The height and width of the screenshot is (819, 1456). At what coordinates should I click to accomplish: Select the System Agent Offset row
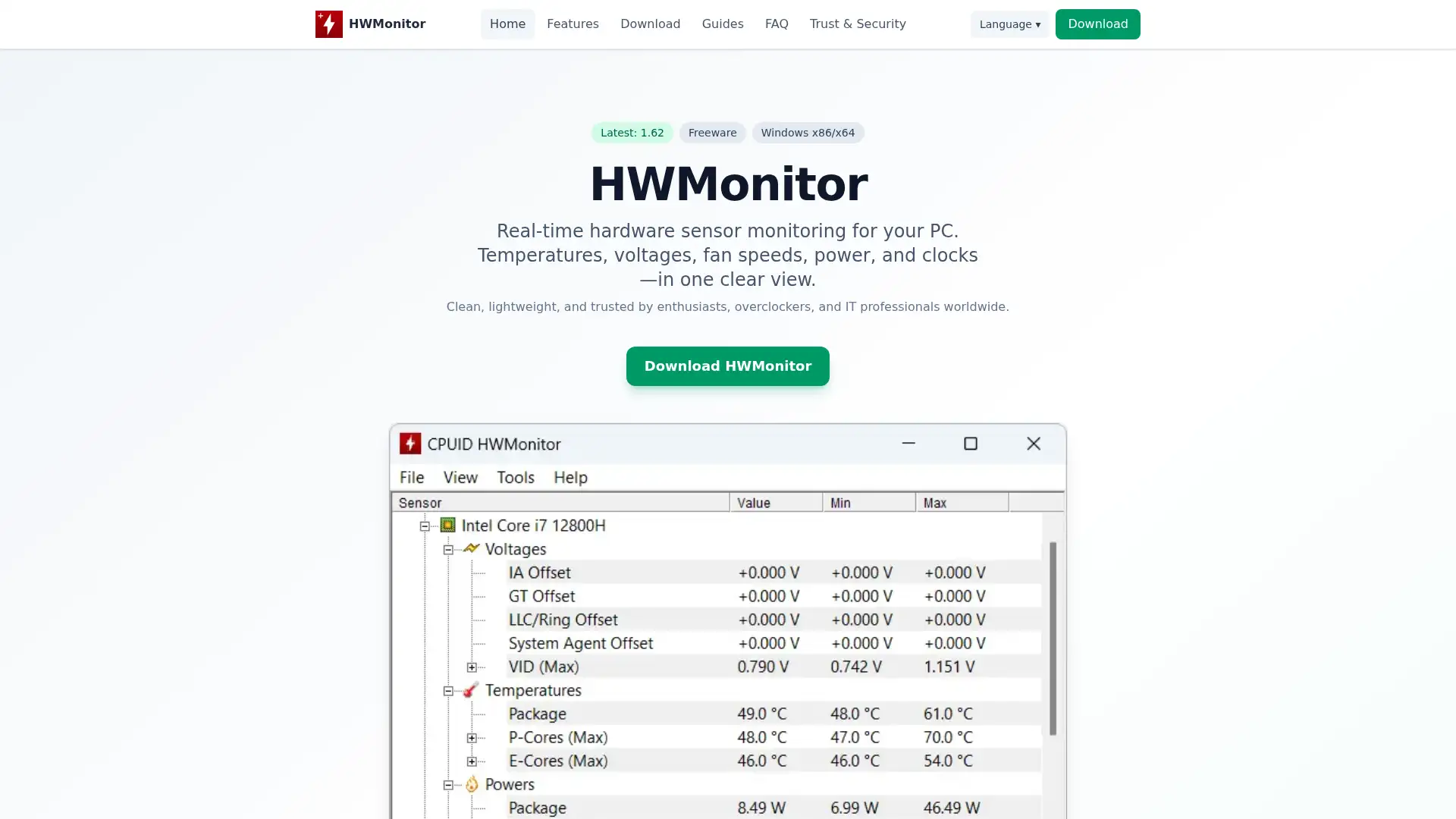click(x=773, y=643)
